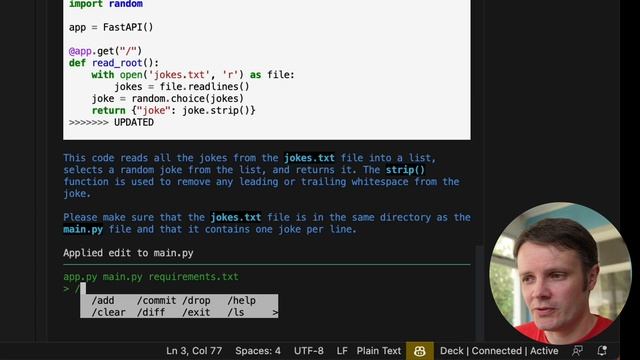The height and width of the screenshot is (360, 640).
Task: Choose /drop from command suggestions
Action: [x=196, y=300]
